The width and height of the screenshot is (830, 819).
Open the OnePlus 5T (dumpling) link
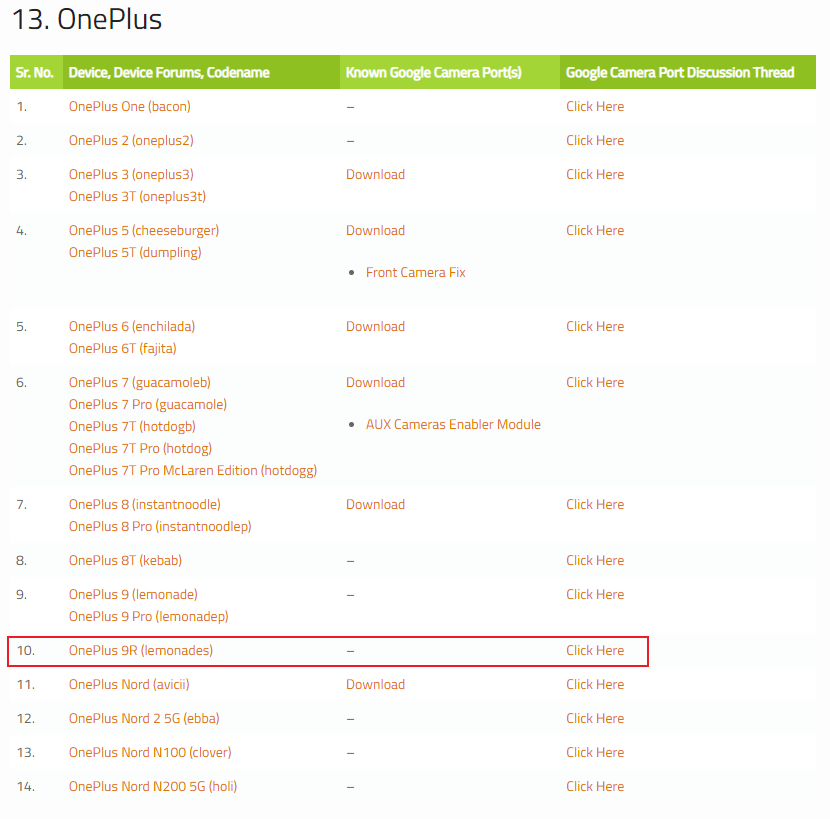pos(135,253)
